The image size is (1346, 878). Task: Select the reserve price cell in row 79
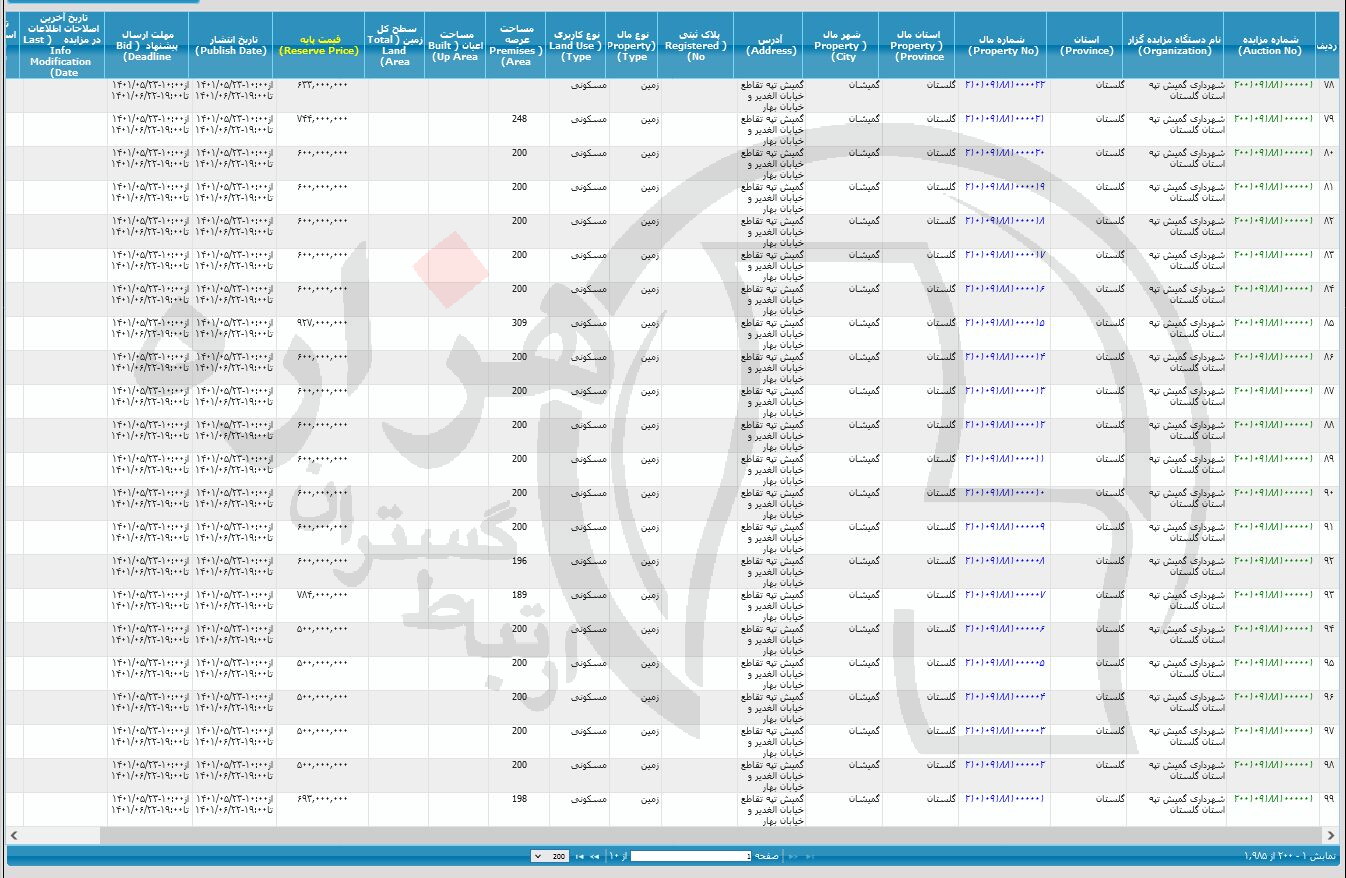(321, 130)
